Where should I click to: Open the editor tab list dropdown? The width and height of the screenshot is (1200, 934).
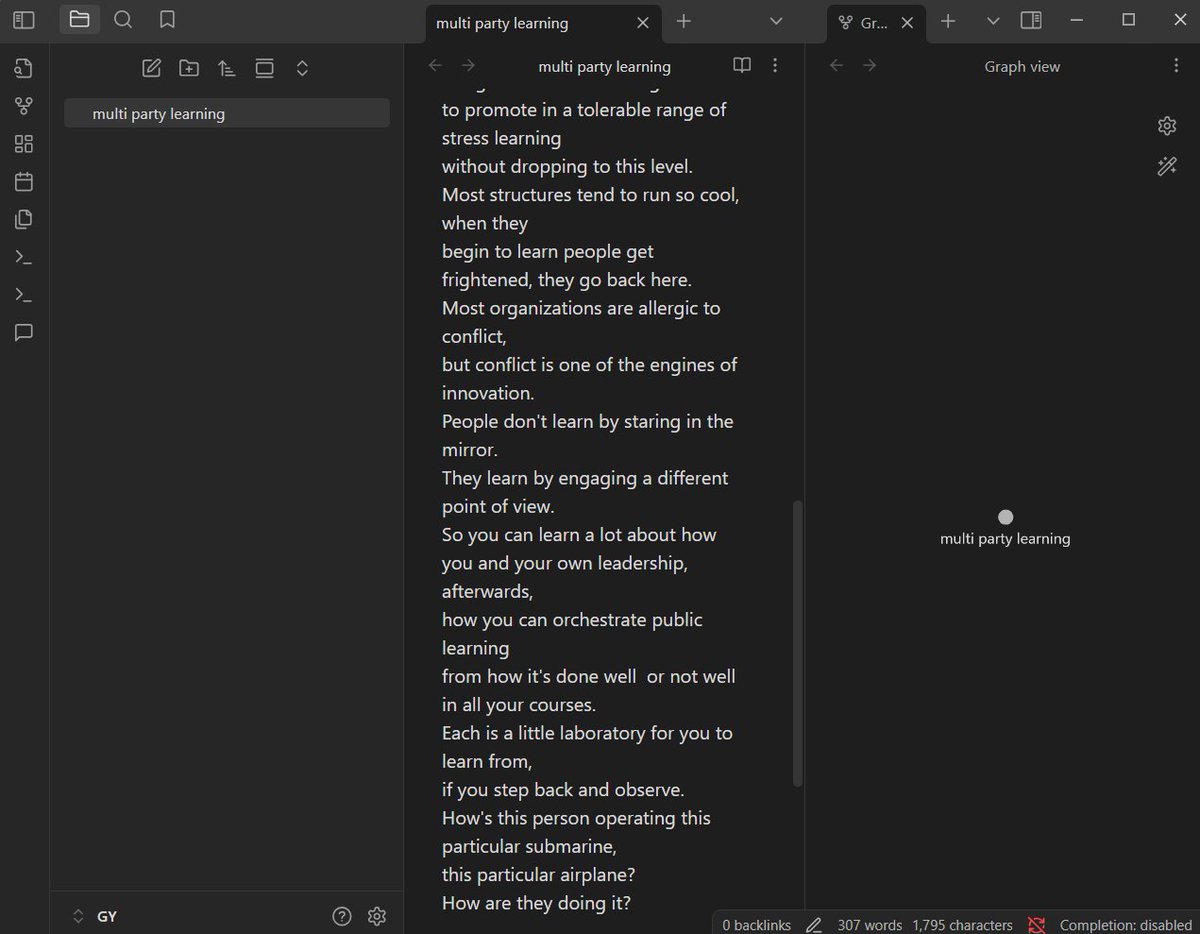click(776, 21)
